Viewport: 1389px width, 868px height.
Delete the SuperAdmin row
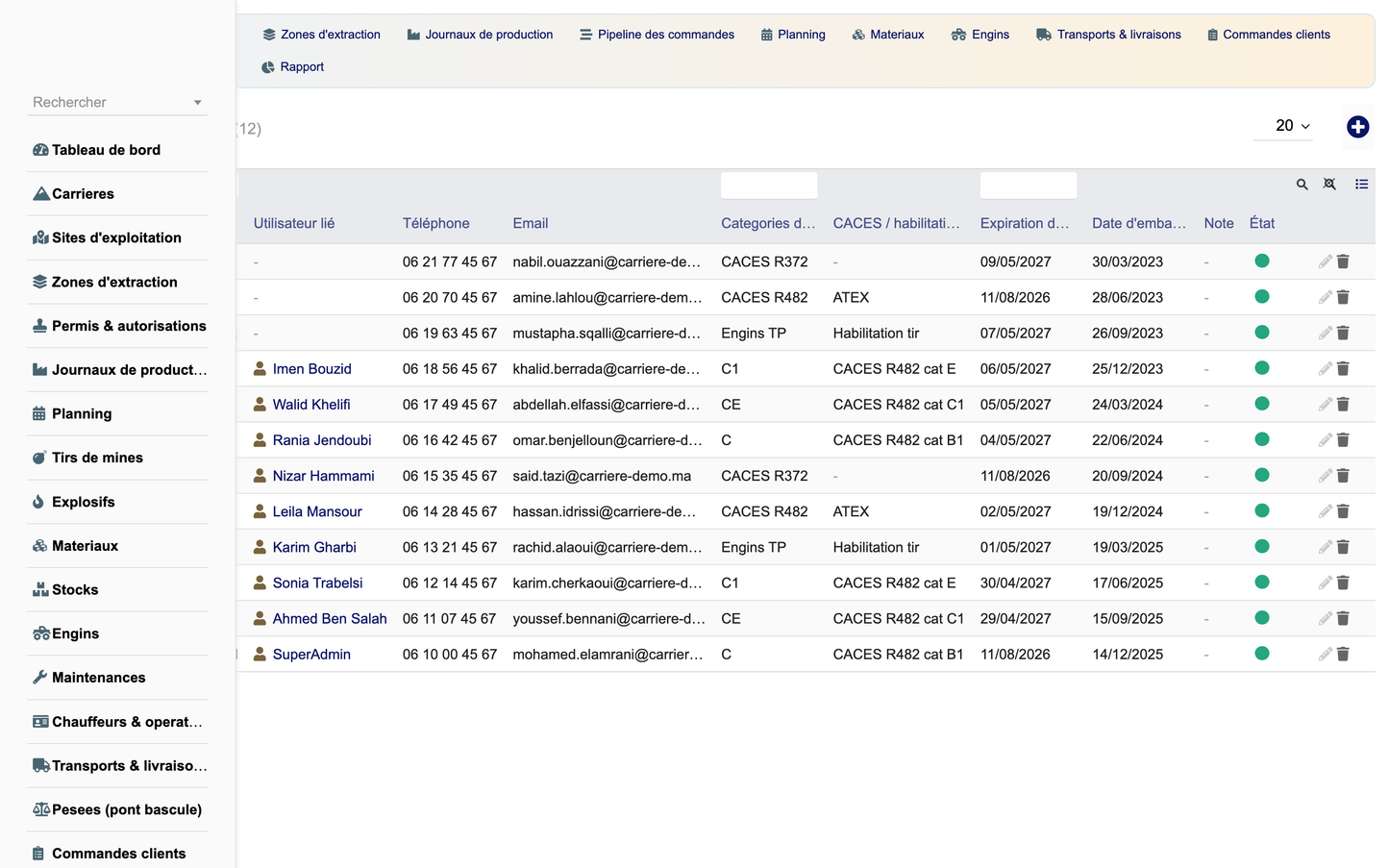(x=1343, y=654)
